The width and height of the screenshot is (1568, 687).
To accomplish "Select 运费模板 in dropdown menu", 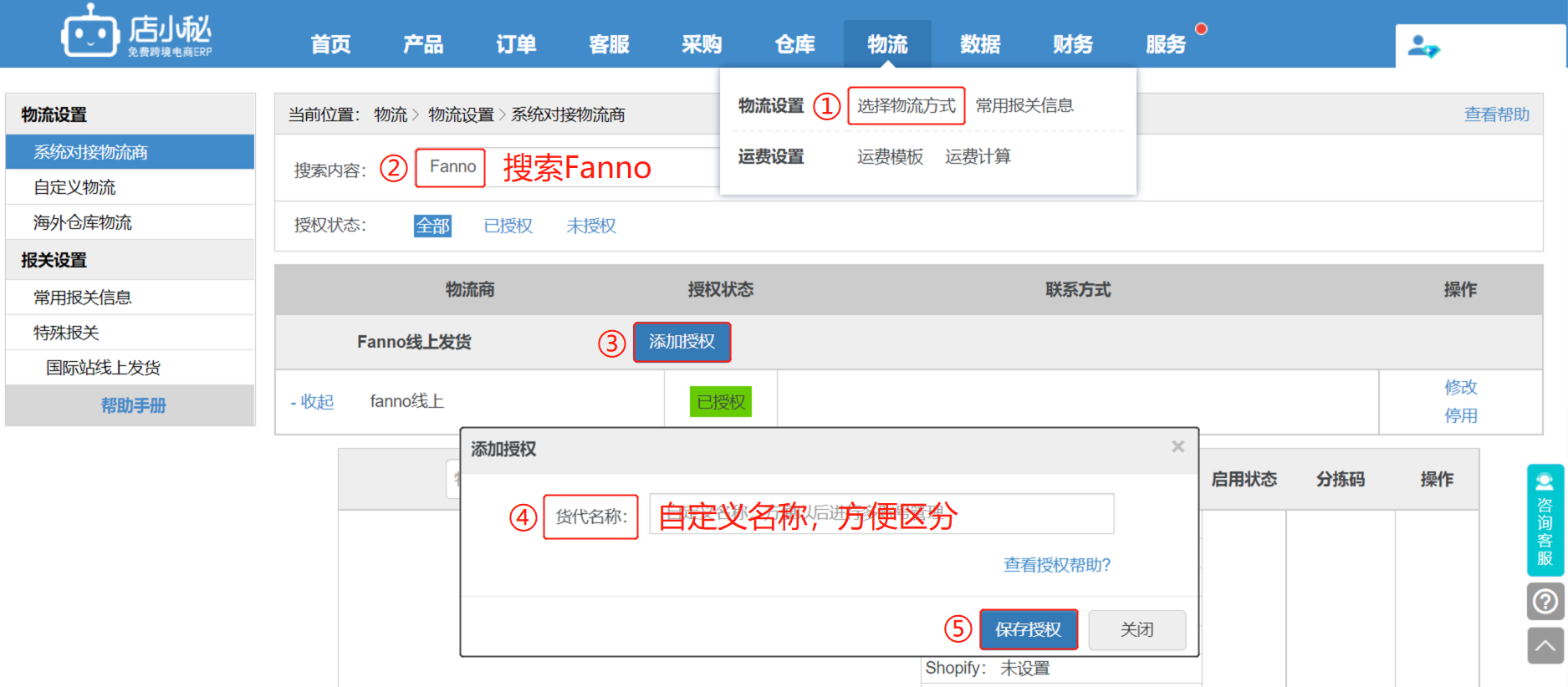I will click(890, 157).
